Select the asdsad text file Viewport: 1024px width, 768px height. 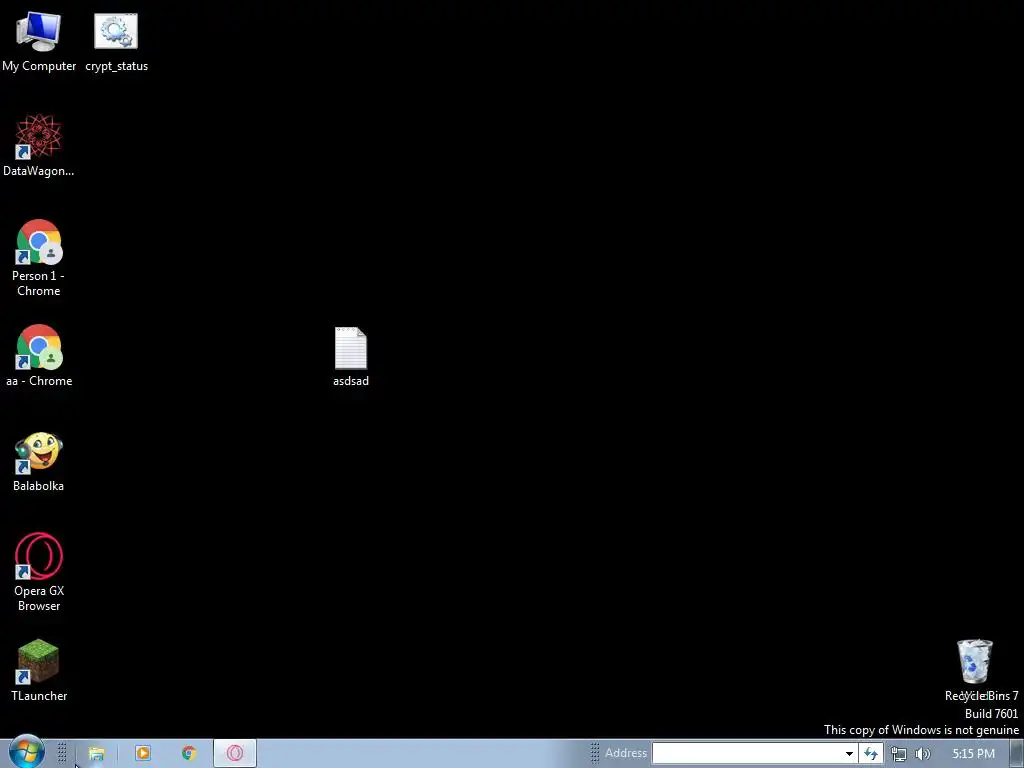[351, 357]
